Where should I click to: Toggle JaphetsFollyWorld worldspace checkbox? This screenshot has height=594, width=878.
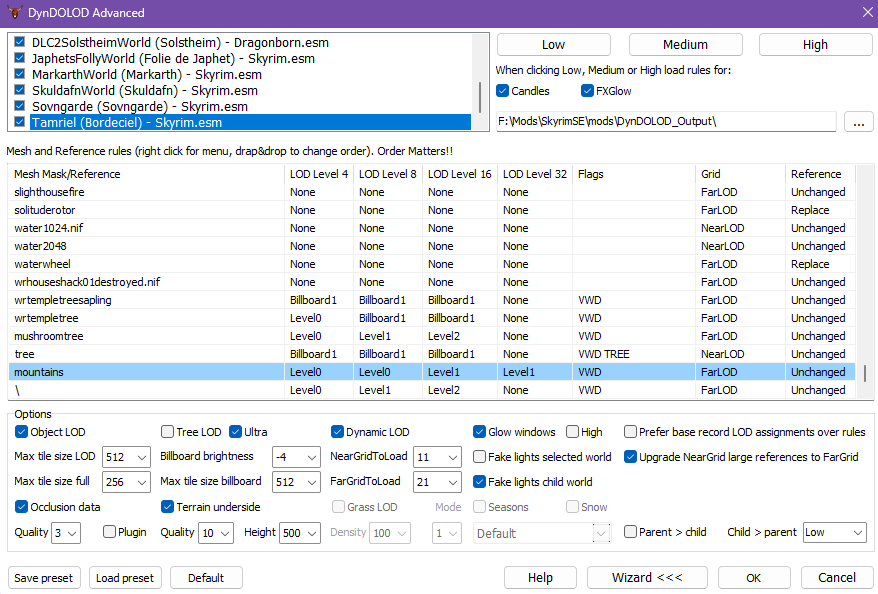20,58
